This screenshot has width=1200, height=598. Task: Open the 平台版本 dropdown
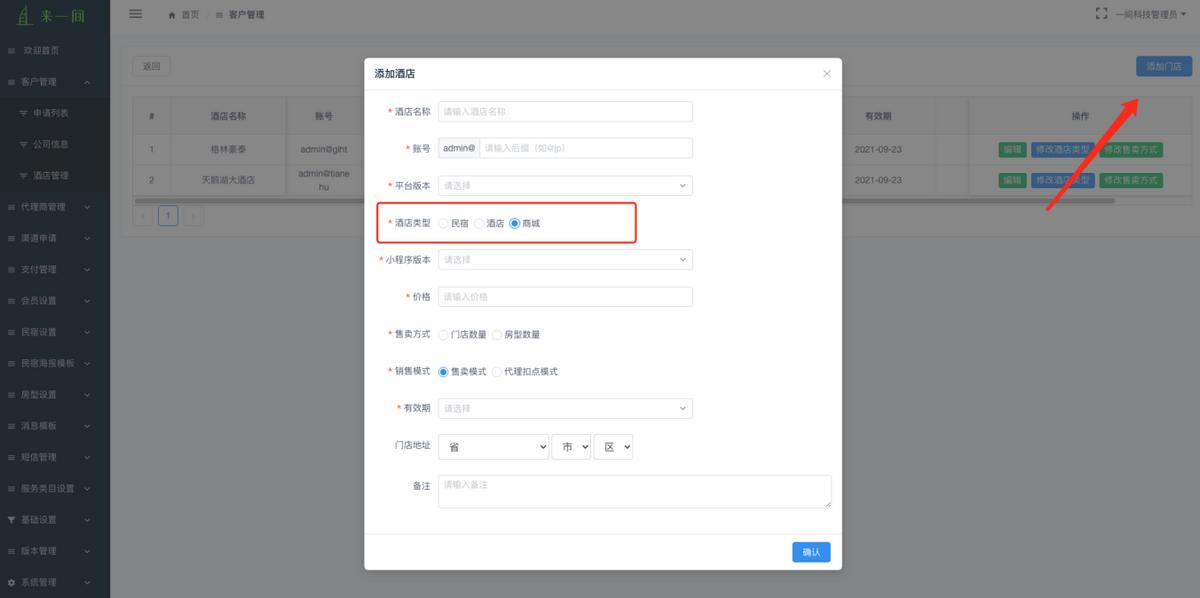[565, 185]
